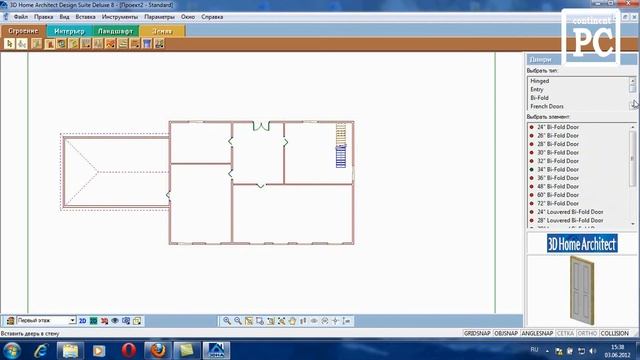
Task: Select the blue column tool icon
Action: click(x=147, y=43)
